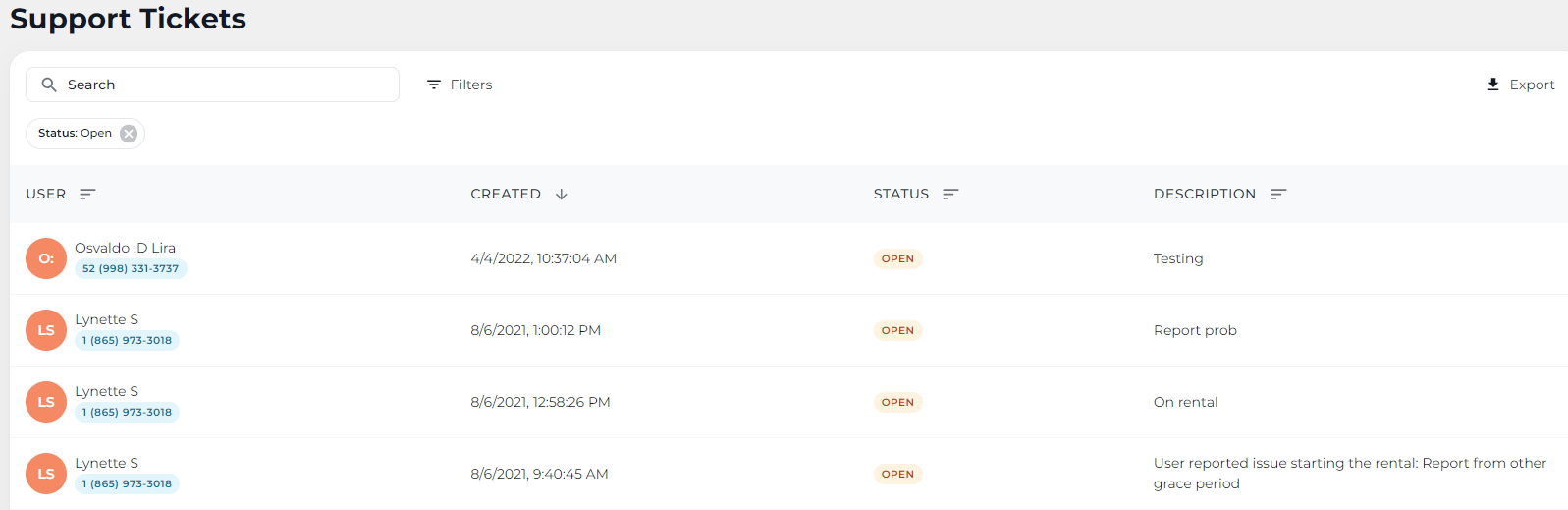Open DESCRIPTION column filter menu icon
The width and height of the screenshot is (1568, 510).
1277,194
